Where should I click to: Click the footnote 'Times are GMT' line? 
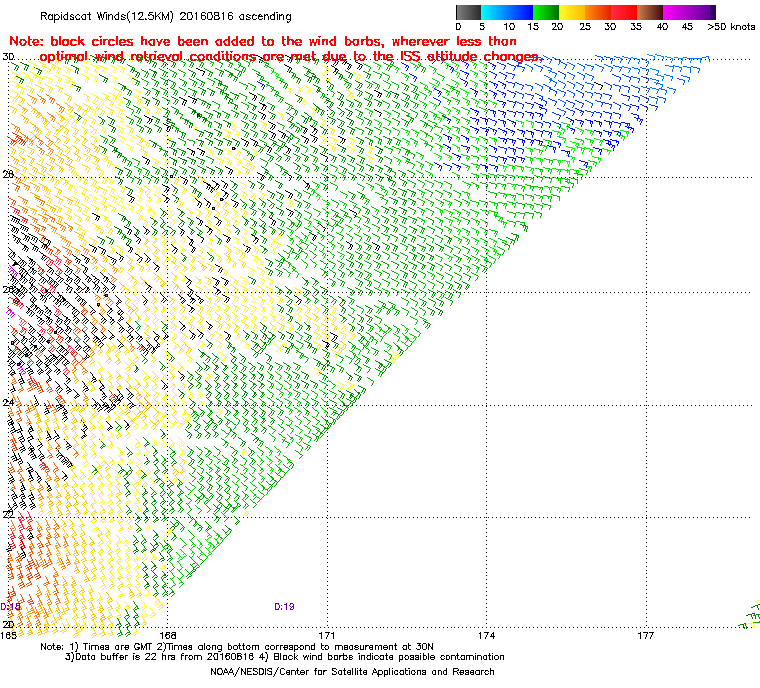(x=237, y=647)
